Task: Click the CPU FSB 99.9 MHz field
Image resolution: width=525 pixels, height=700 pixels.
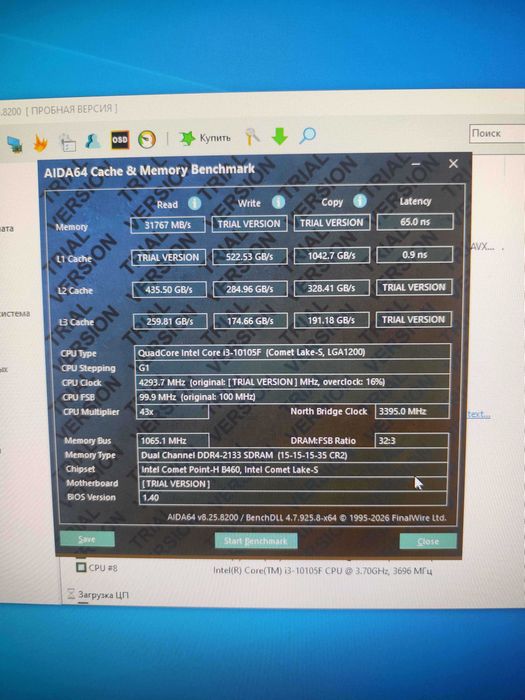Action: click(292, 396)
